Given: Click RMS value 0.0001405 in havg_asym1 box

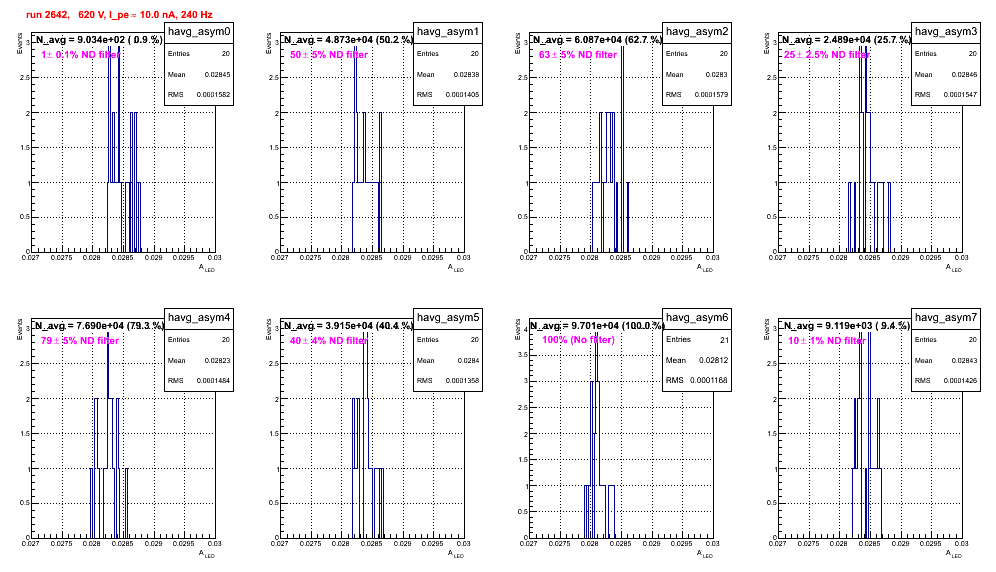Looking at the screenshot, I should (462, 95).
